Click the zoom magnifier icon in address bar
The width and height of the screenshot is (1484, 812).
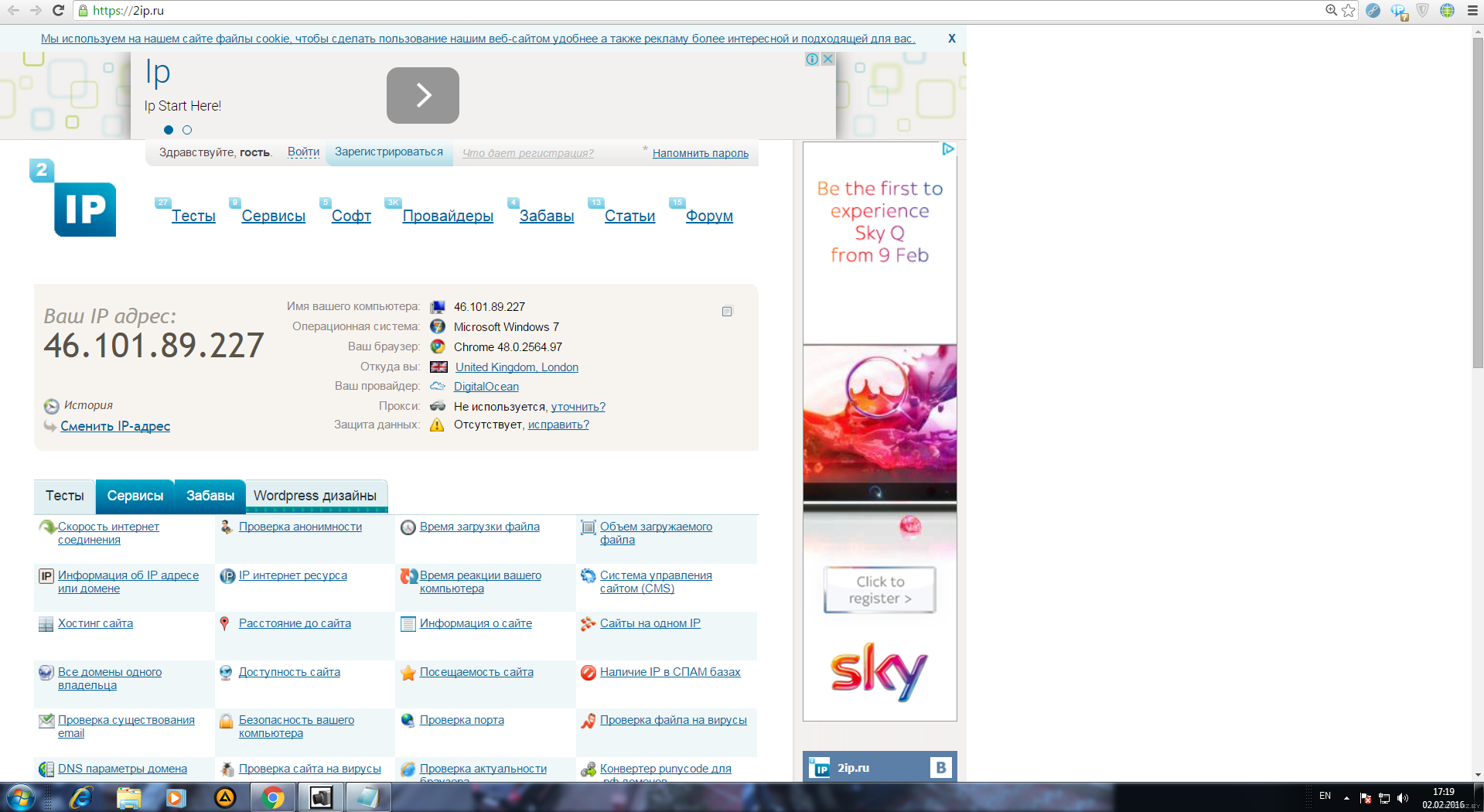(x=1331, y=10)
